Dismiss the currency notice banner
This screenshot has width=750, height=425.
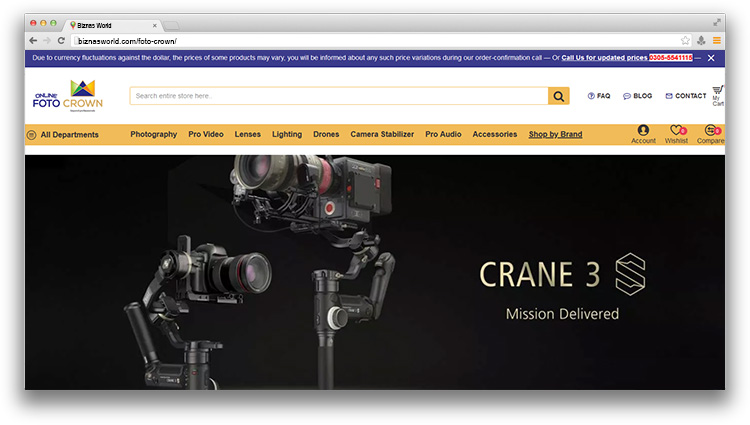[711, 58]
